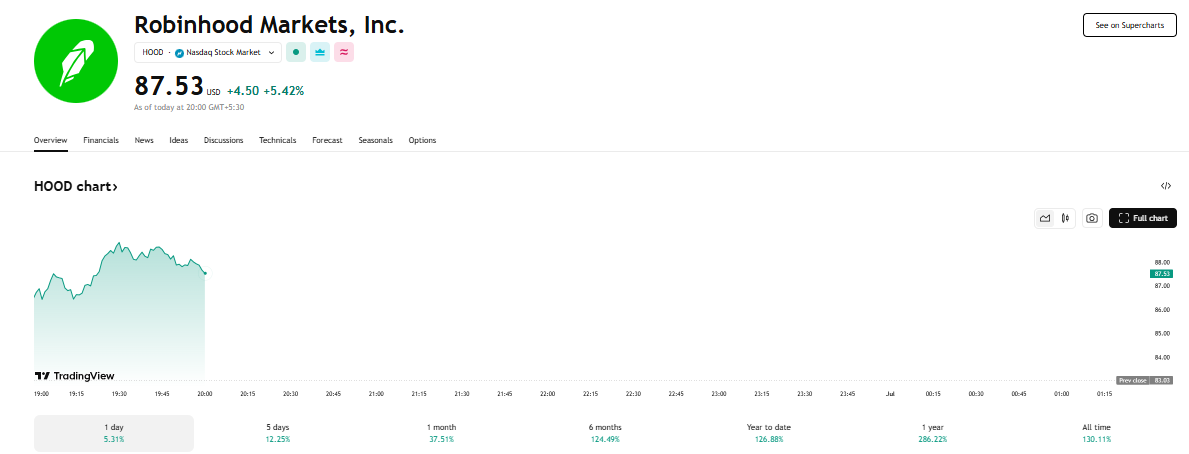
Task: Select the 5 days range
Action: [x=278, y=433]
